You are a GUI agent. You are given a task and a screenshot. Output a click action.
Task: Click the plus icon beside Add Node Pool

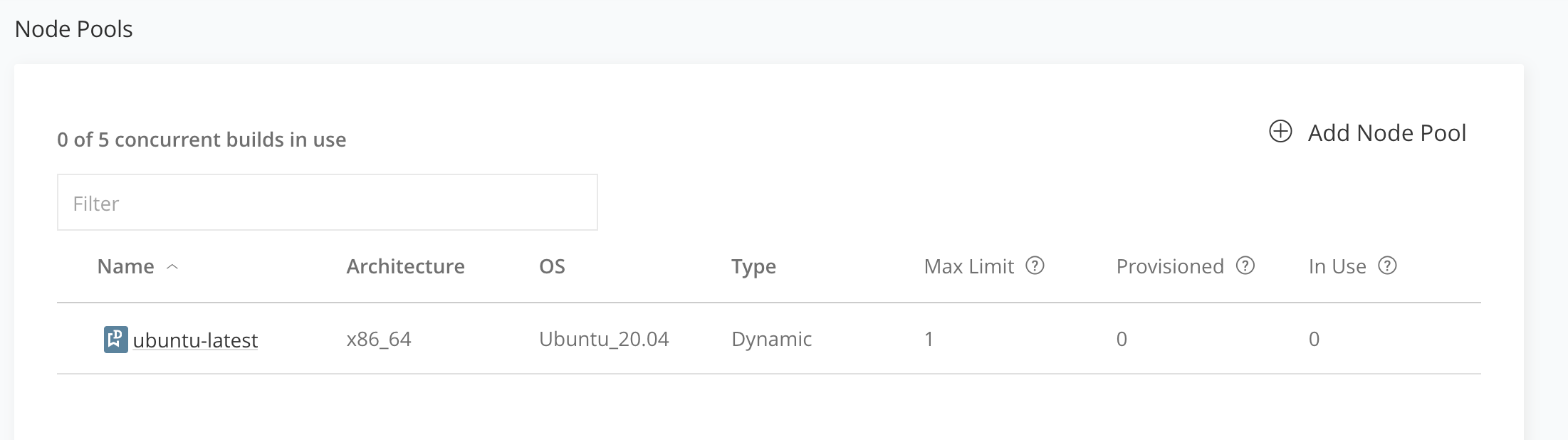point(1280,132)
